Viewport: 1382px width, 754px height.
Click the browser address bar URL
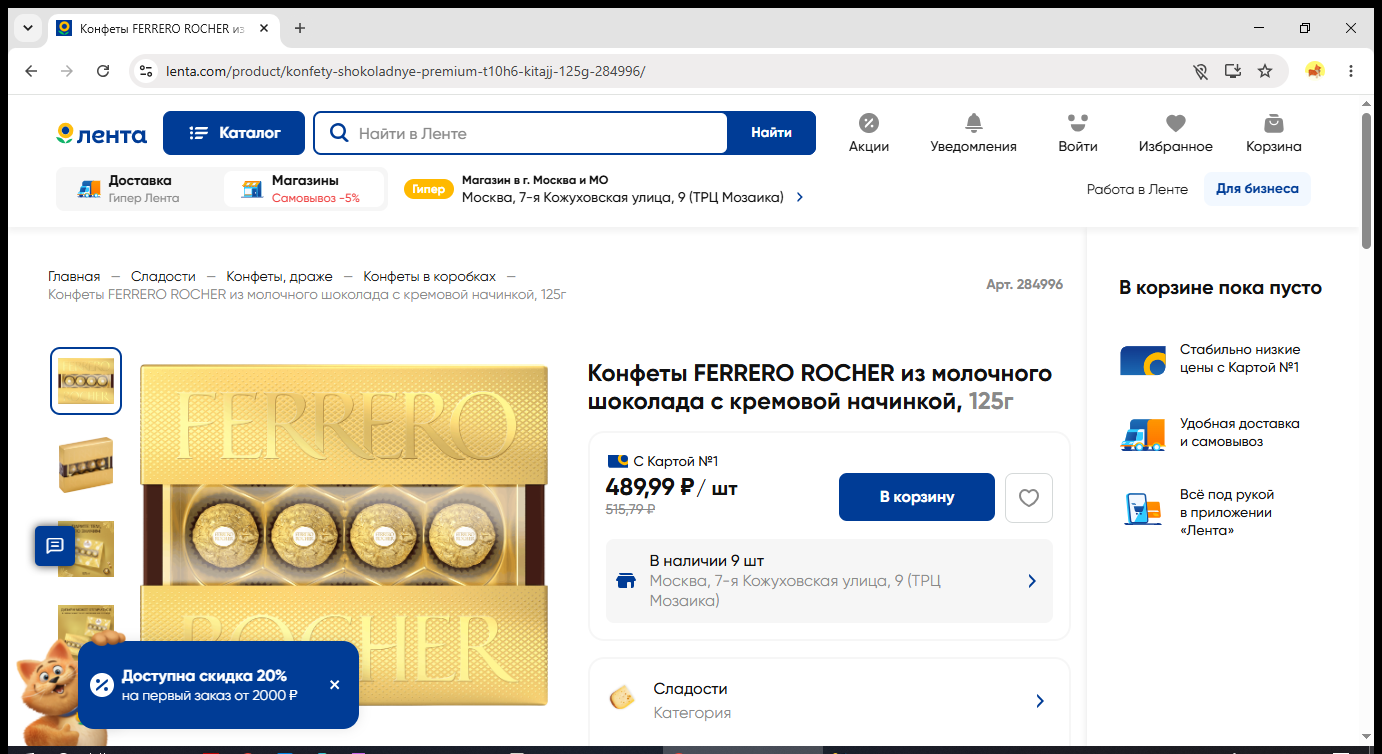tap(406, 71)
